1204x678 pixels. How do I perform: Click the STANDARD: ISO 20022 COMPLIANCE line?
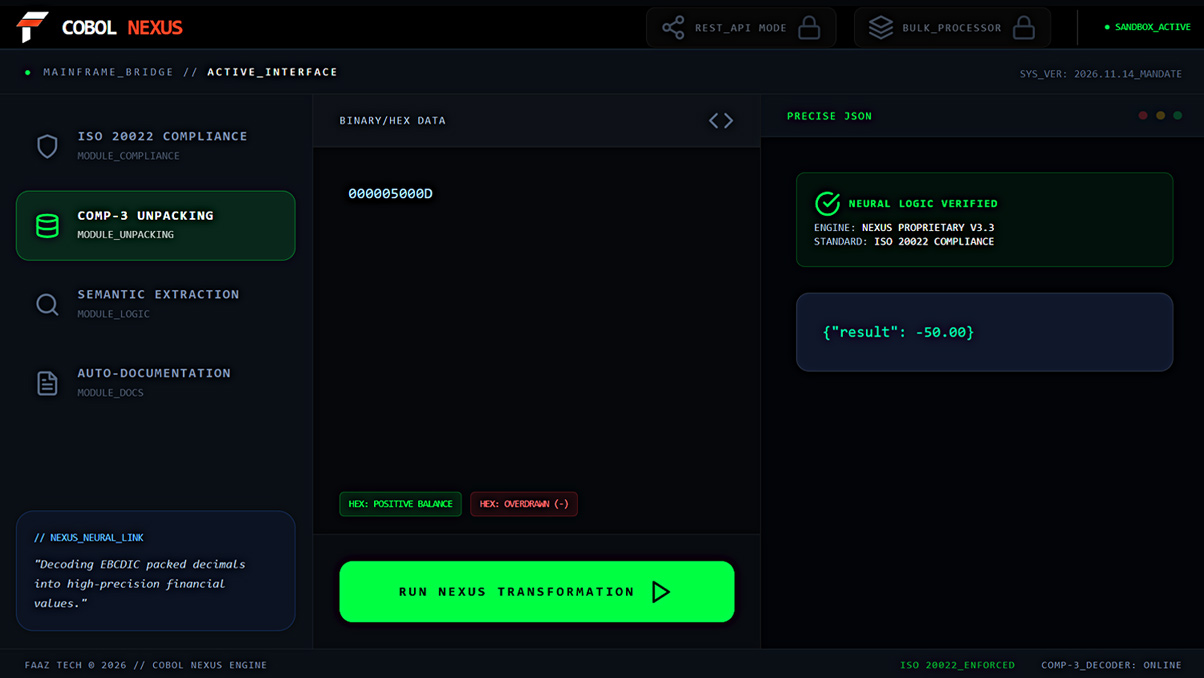pyautogui.click(x=904, y=242)
